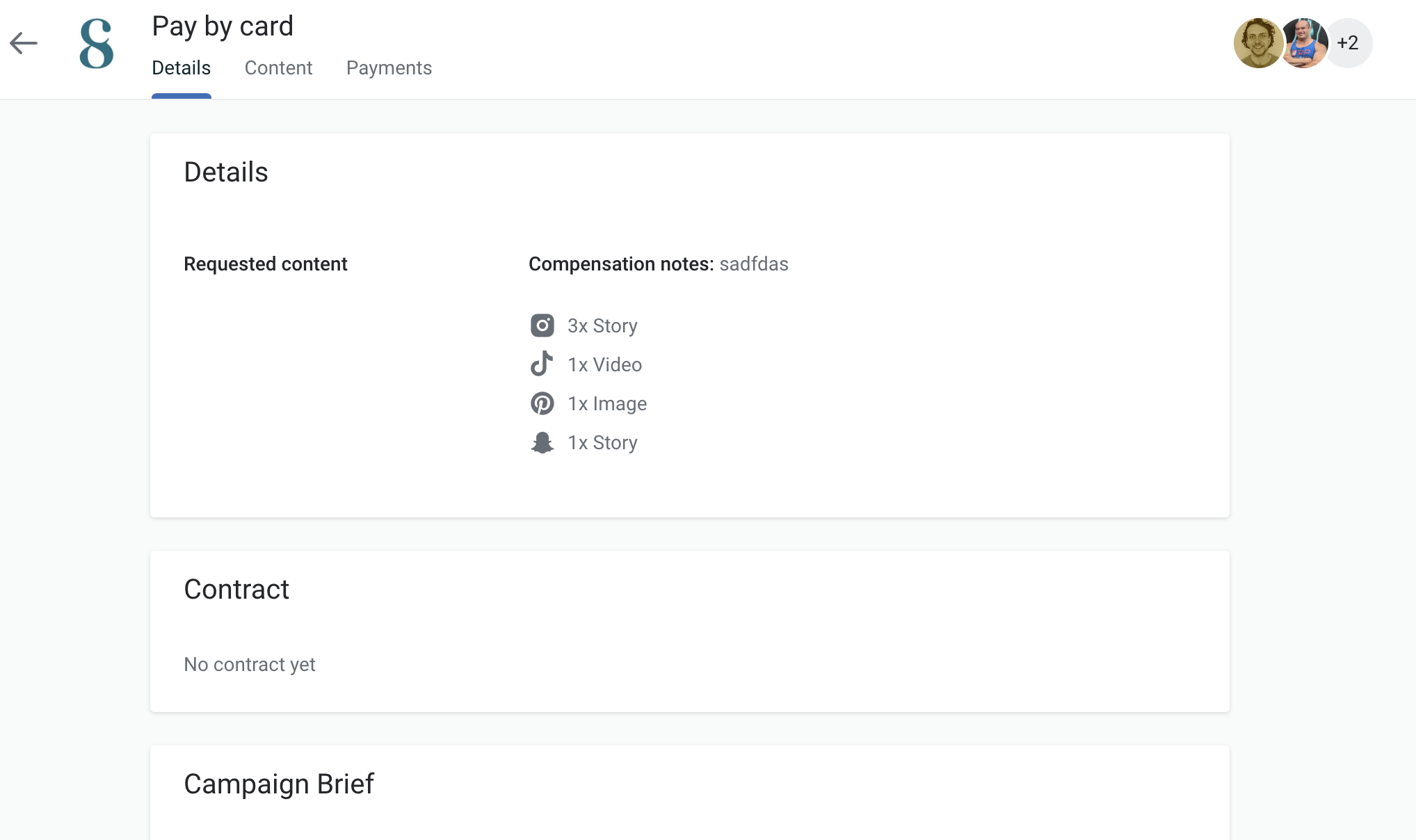Click the compensation notes text sadfdas
This screenshot has height=840, width=1416.
click(754, 264)
